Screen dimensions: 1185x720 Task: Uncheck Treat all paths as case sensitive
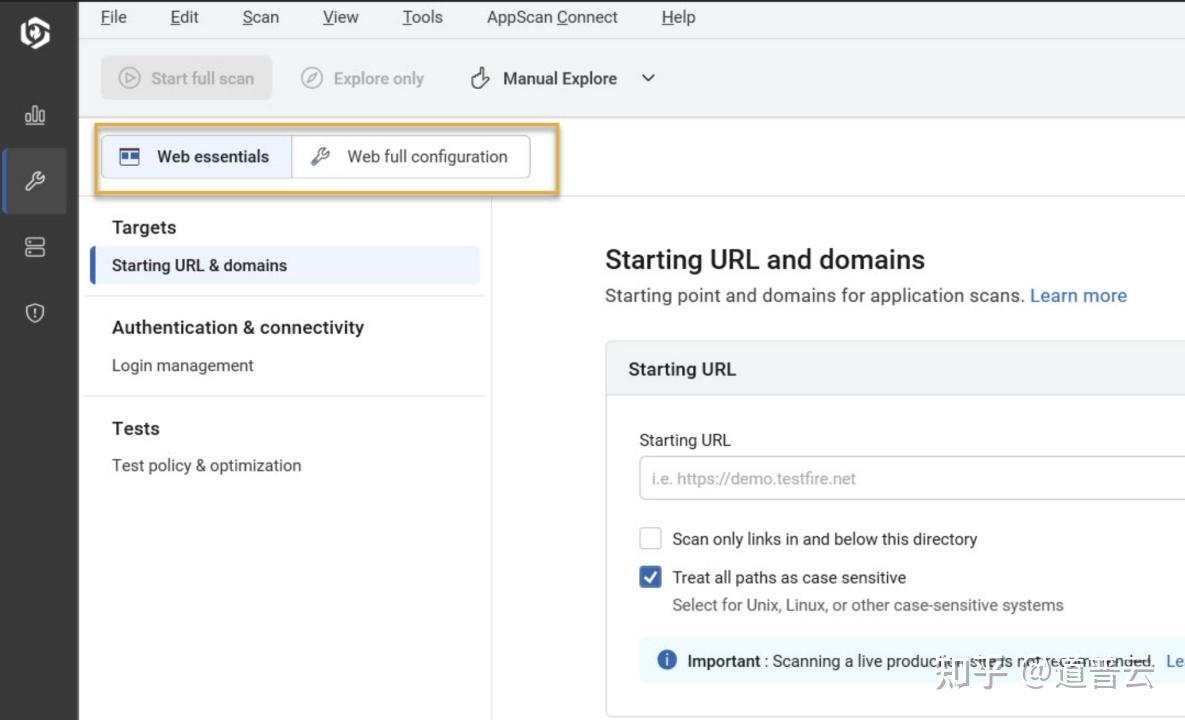click(650, 577)
